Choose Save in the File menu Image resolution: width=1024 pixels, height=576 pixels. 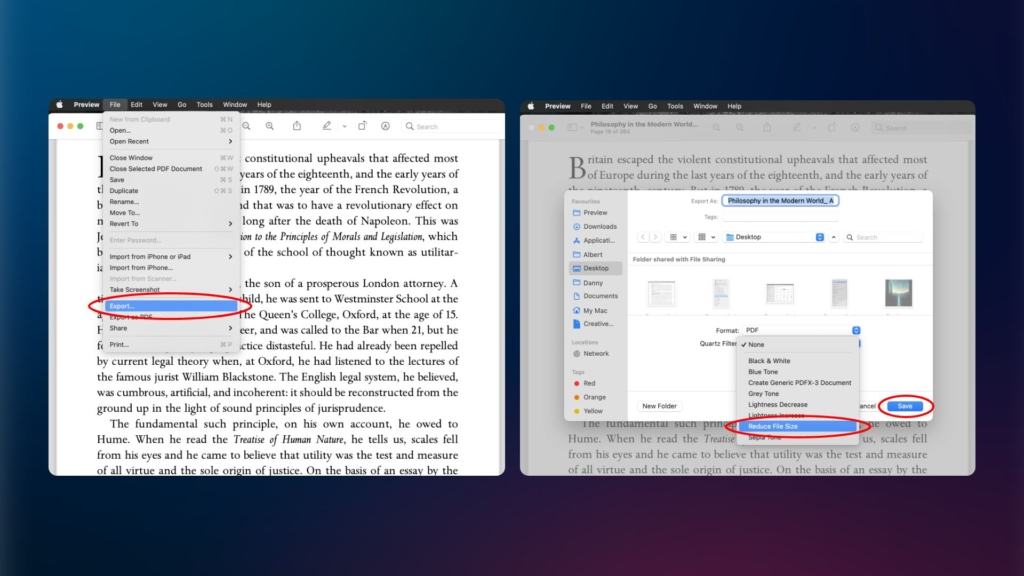pyautogui.click(x=170, y=180)
